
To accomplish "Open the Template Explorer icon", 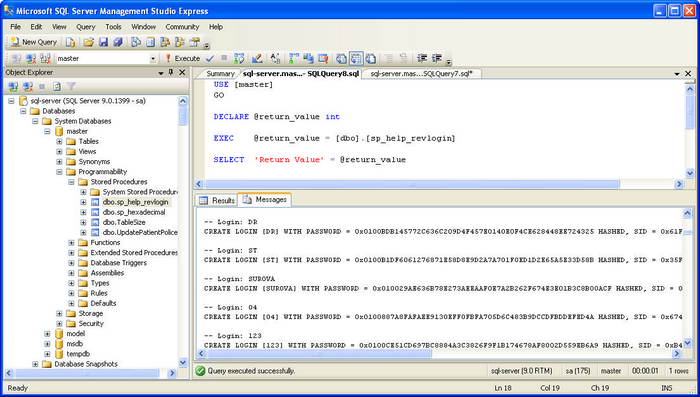I will 180,42.
